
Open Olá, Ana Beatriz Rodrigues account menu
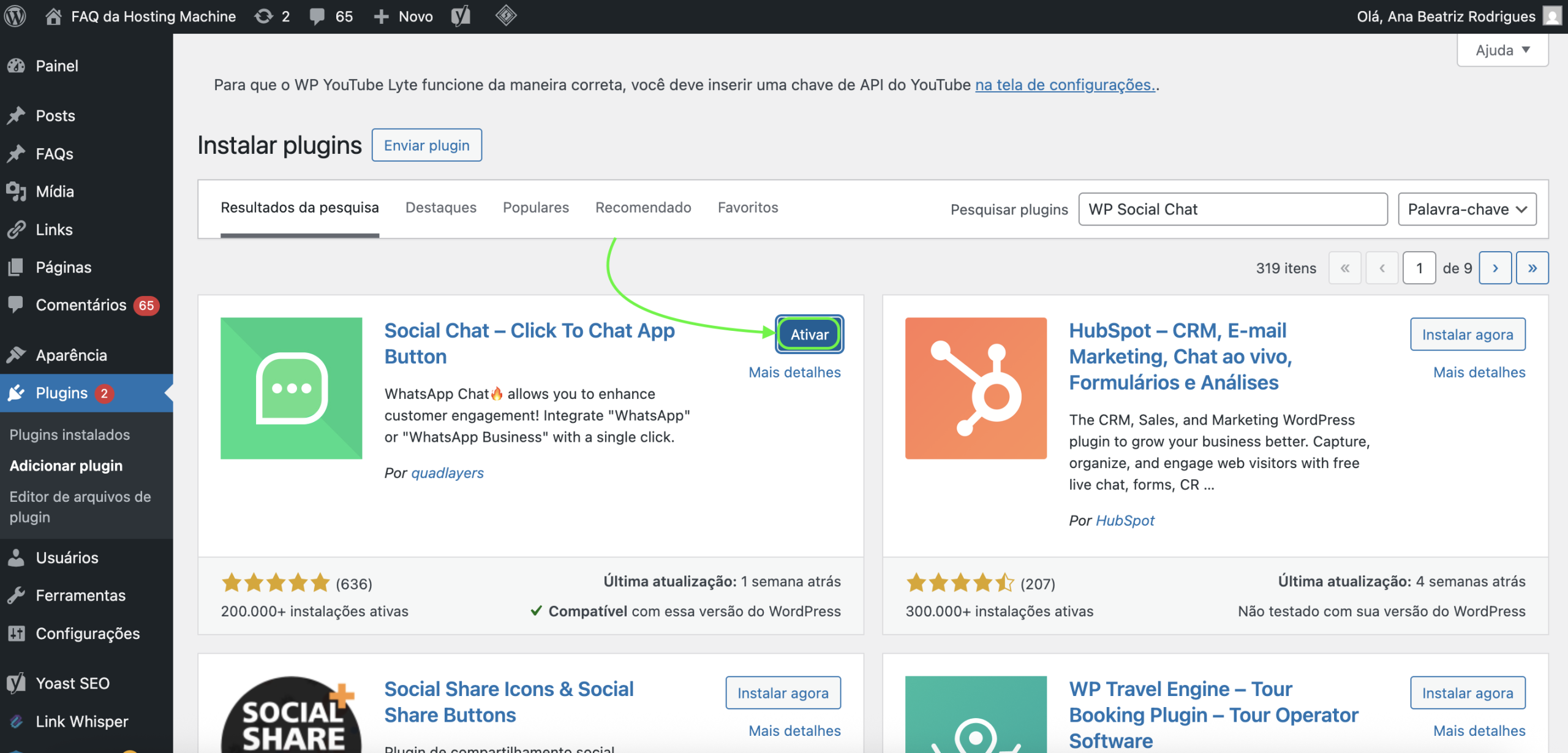(x=1460, y=17)
